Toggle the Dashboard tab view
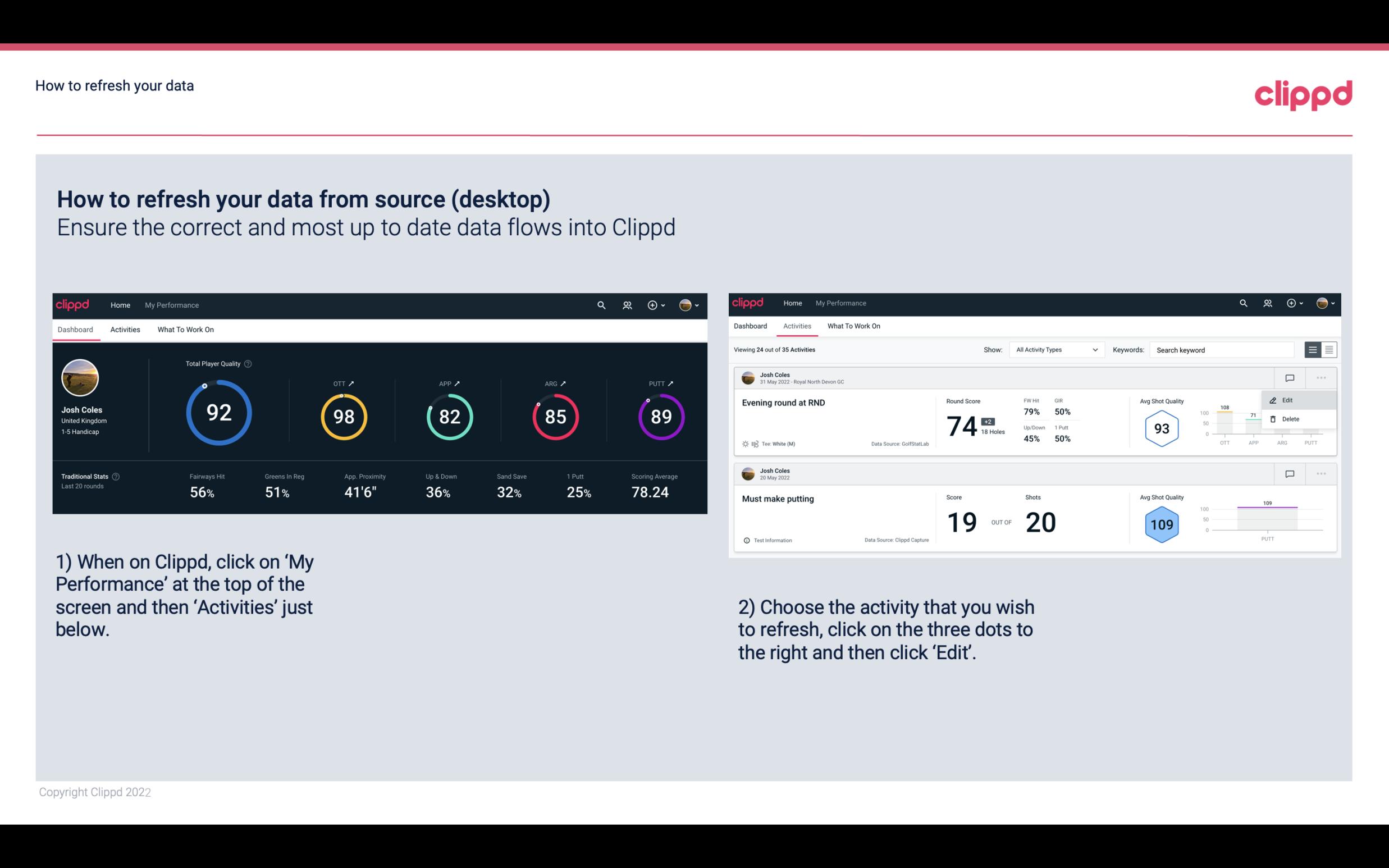 click(75, 328)
